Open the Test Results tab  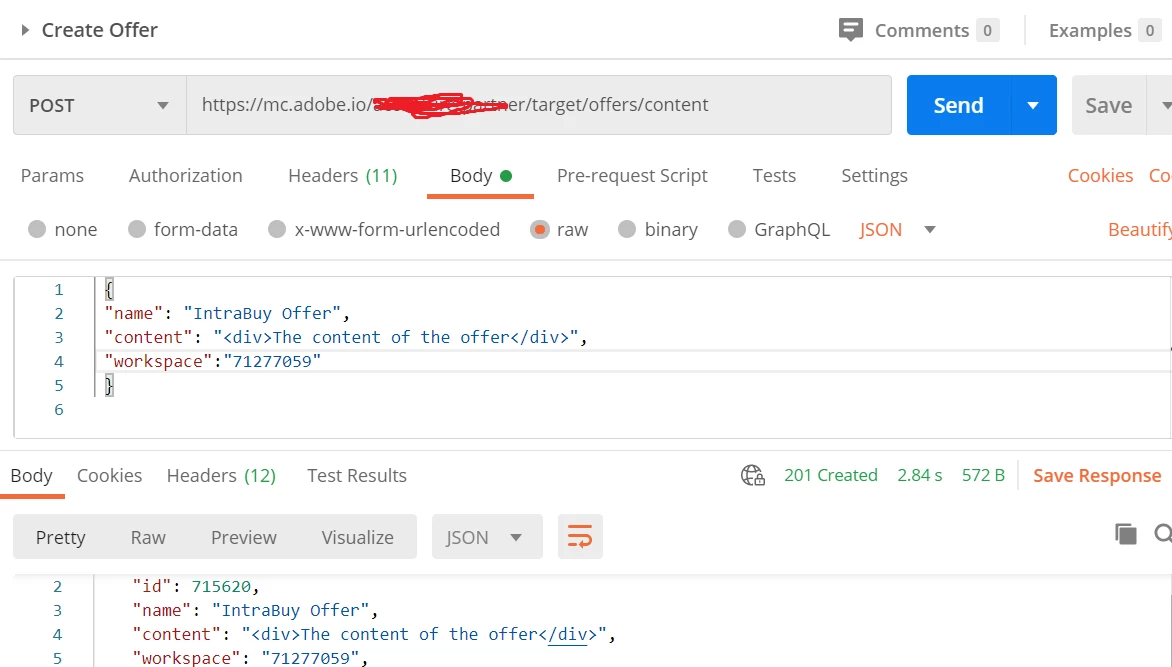(x=357, y=476)
